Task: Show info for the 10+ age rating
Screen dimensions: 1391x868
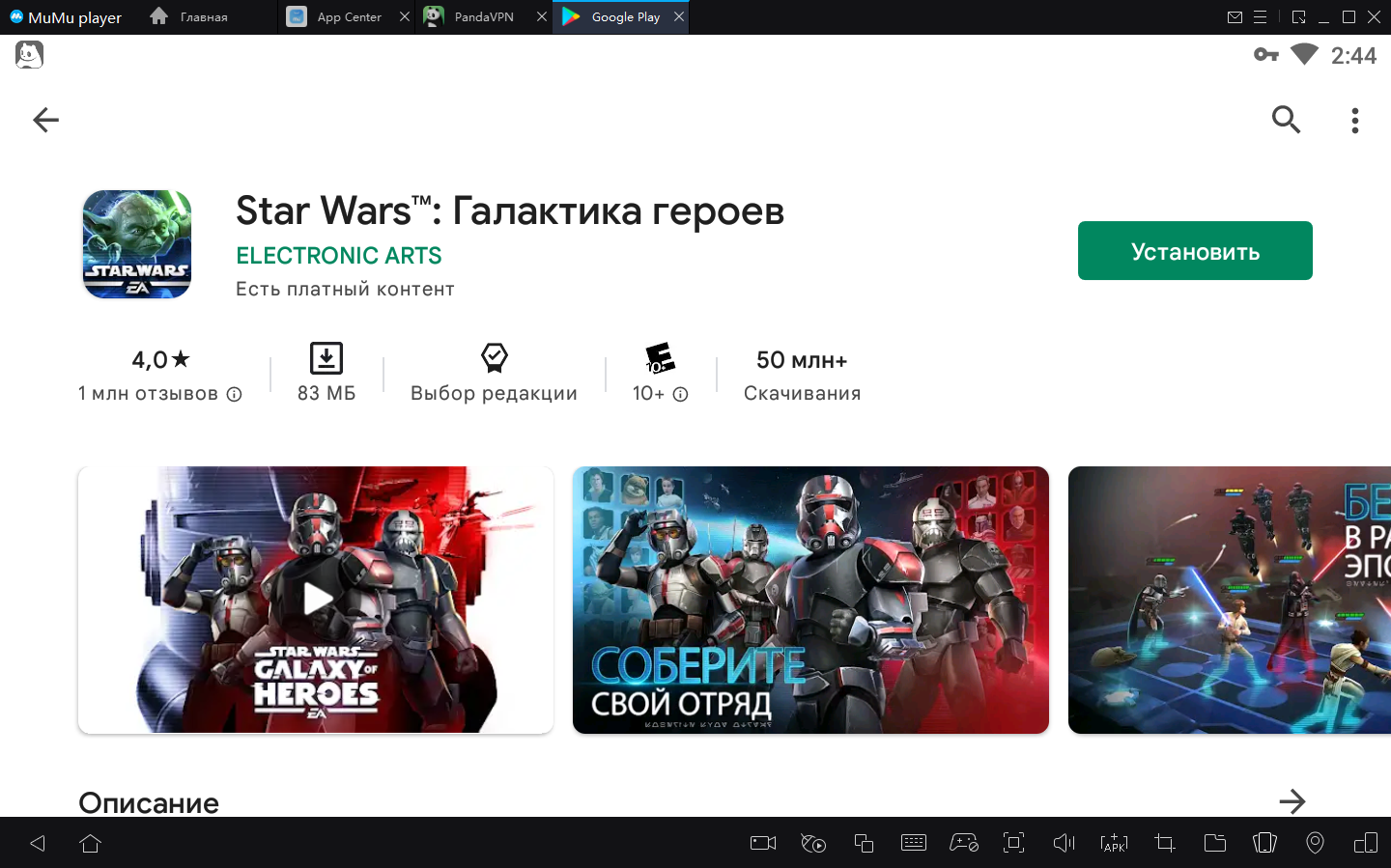Action: click(680, 394)
